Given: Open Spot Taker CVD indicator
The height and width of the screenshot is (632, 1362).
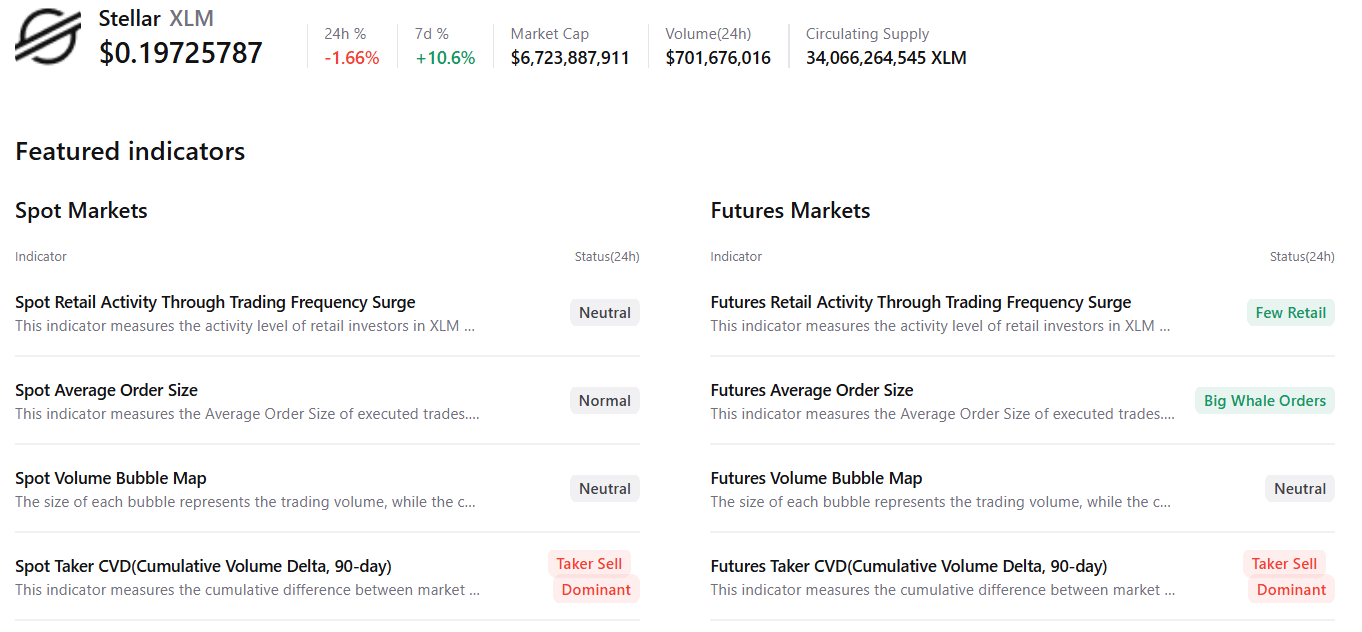Looking at the screenshot, I should point(203,566).
